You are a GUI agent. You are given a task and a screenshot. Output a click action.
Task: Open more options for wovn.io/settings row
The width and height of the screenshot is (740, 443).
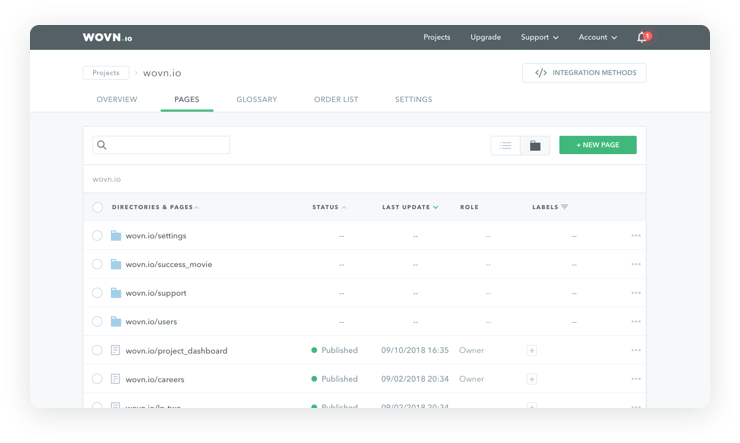(636, 235)
